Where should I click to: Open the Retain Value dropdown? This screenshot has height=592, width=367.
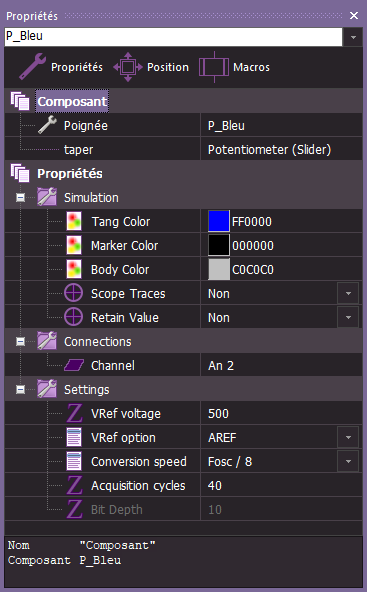coord(348,318)
